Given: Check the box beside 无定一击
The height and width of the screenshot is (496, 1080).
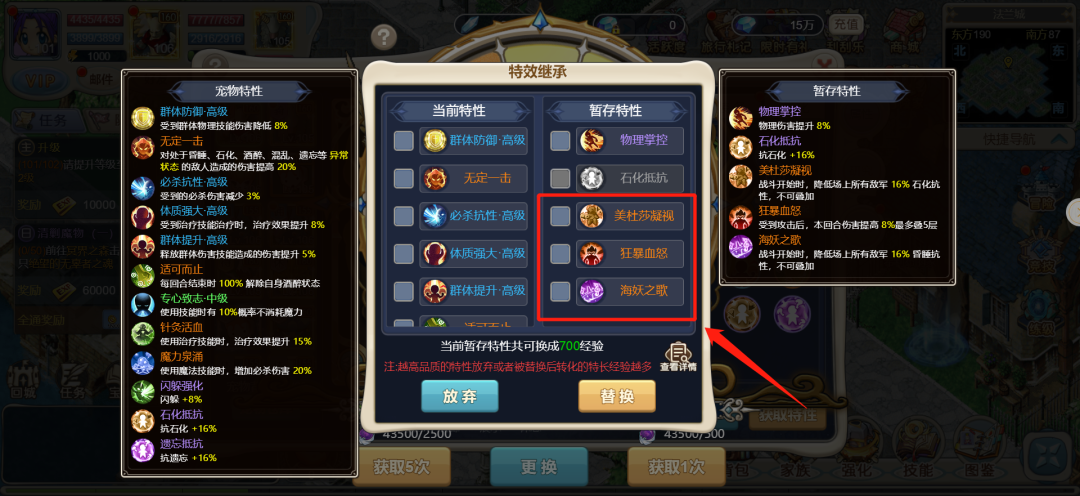Looking at the screenshot, I should tap(404, 178).
